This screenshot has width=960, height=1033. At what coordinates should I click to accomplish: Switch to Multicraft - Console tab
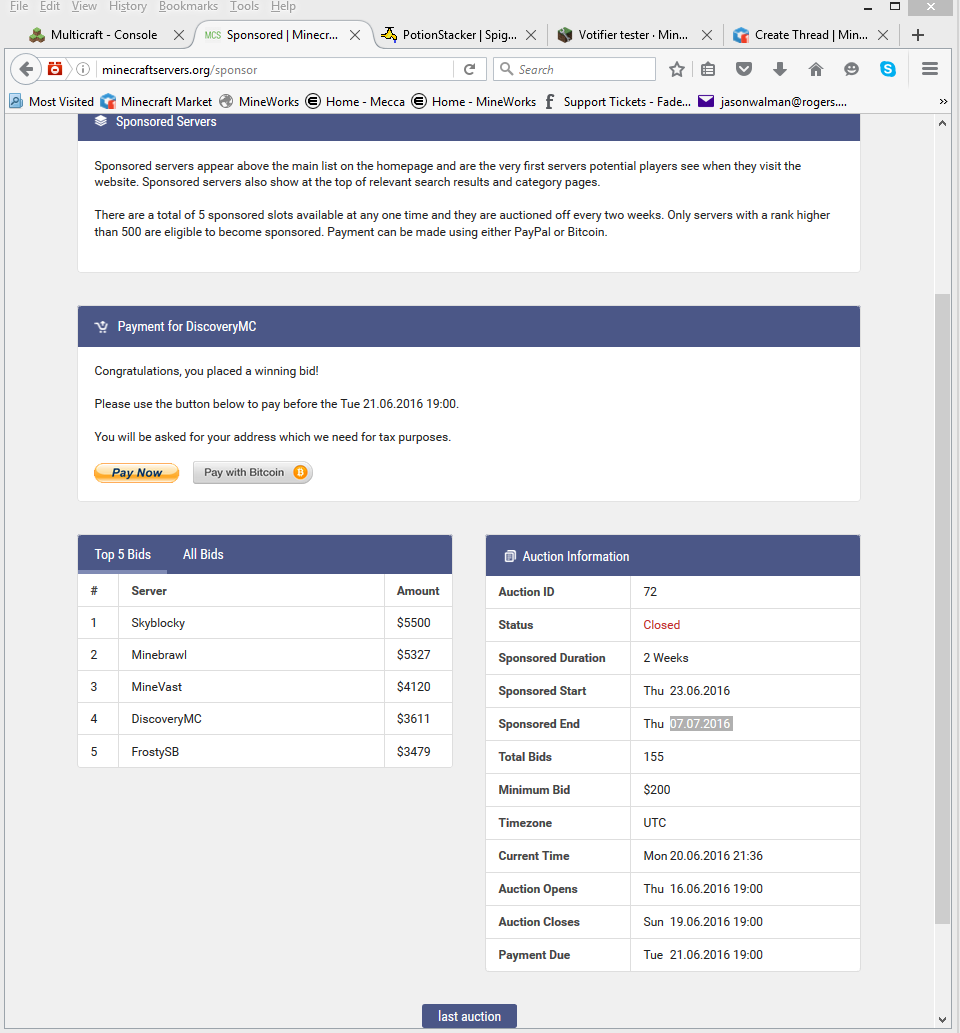tap(103, 35)
